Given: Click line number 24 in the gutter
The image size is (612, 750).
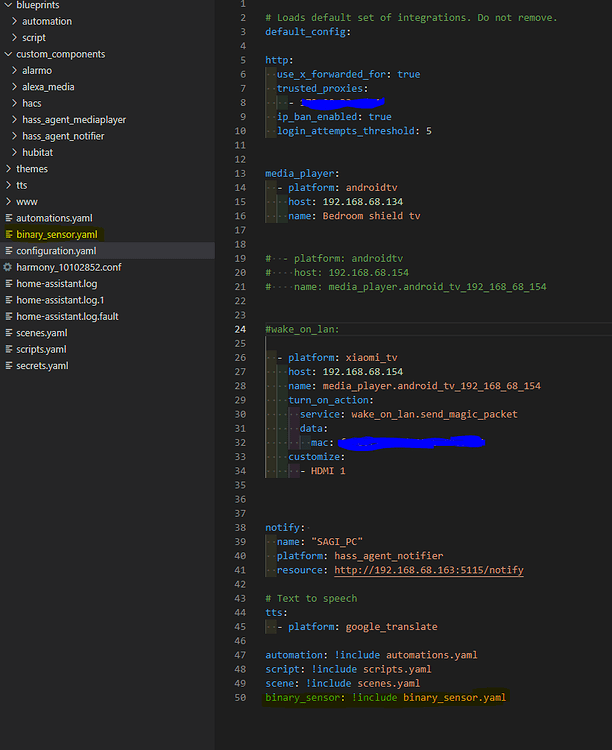Looking at the screenshot, I should 240,330.
